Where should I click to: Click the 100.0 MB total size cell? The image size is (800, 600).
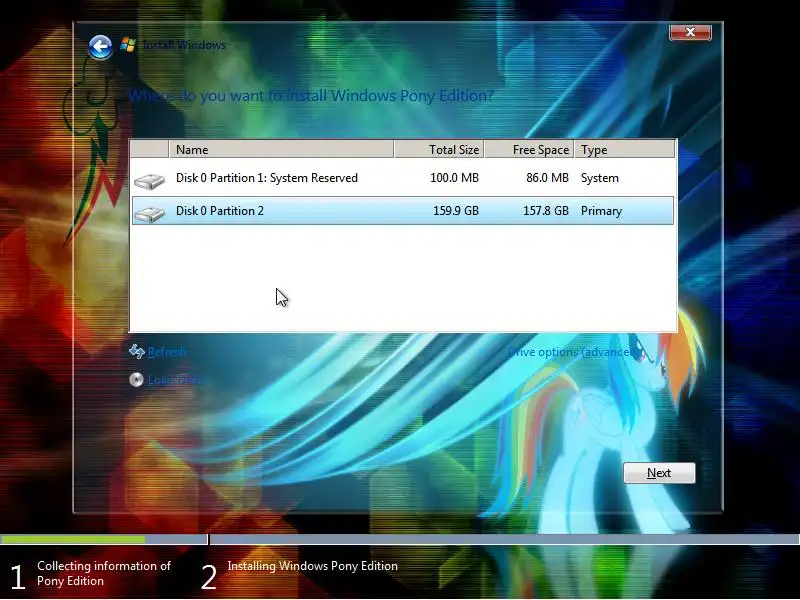coord(454,178)
